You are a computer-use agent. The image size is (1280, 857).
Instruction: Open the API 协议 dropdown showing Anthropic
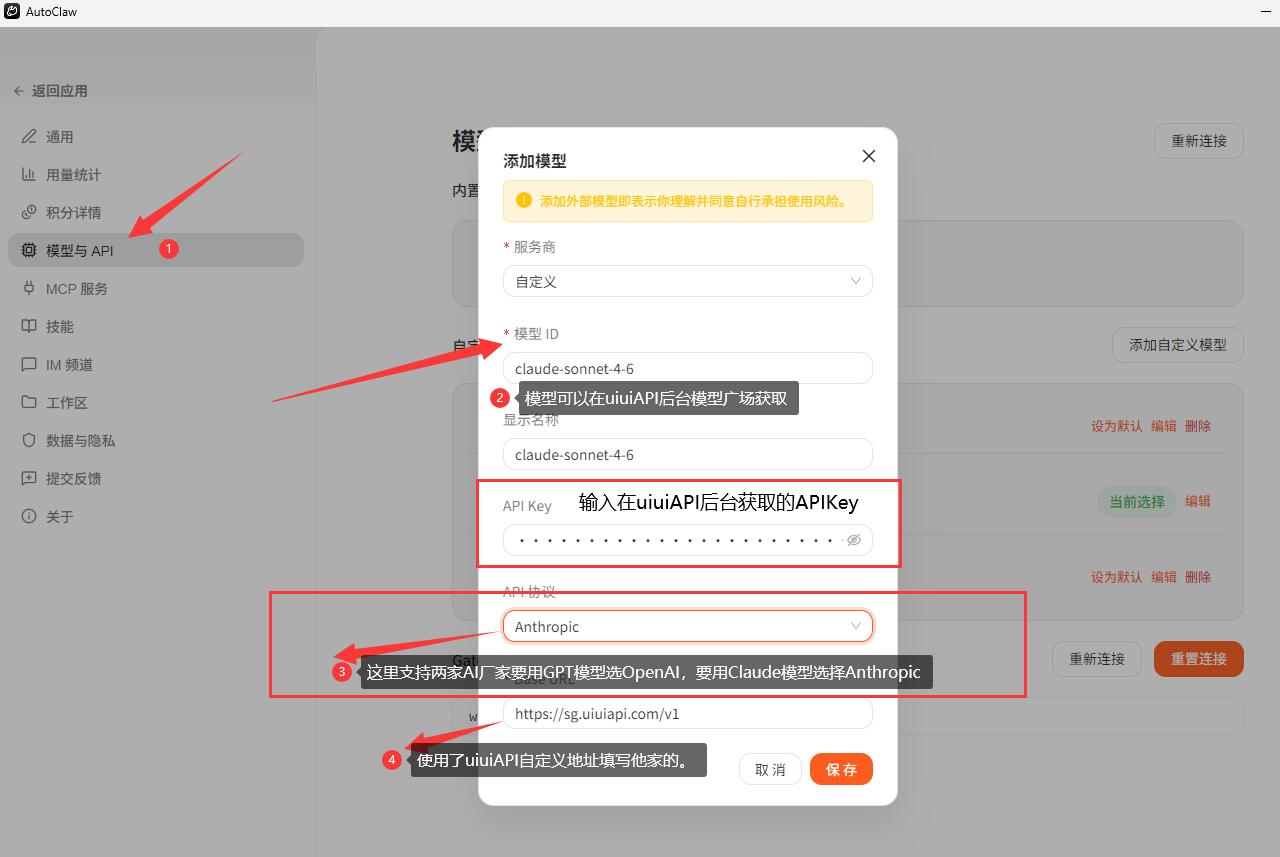point(687,627)
